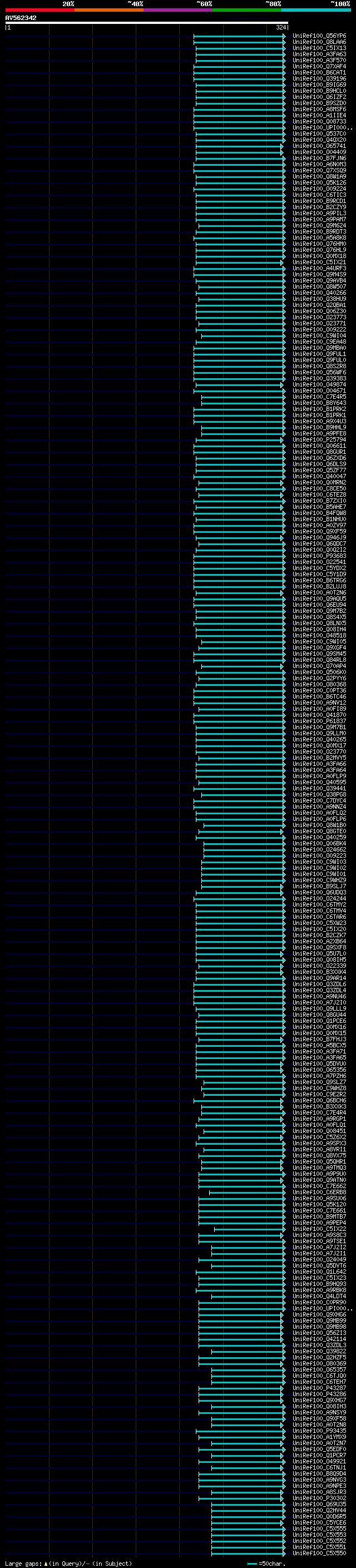Click the green ~80% identity color segment
356x1568 pixels.
[247, 10]
